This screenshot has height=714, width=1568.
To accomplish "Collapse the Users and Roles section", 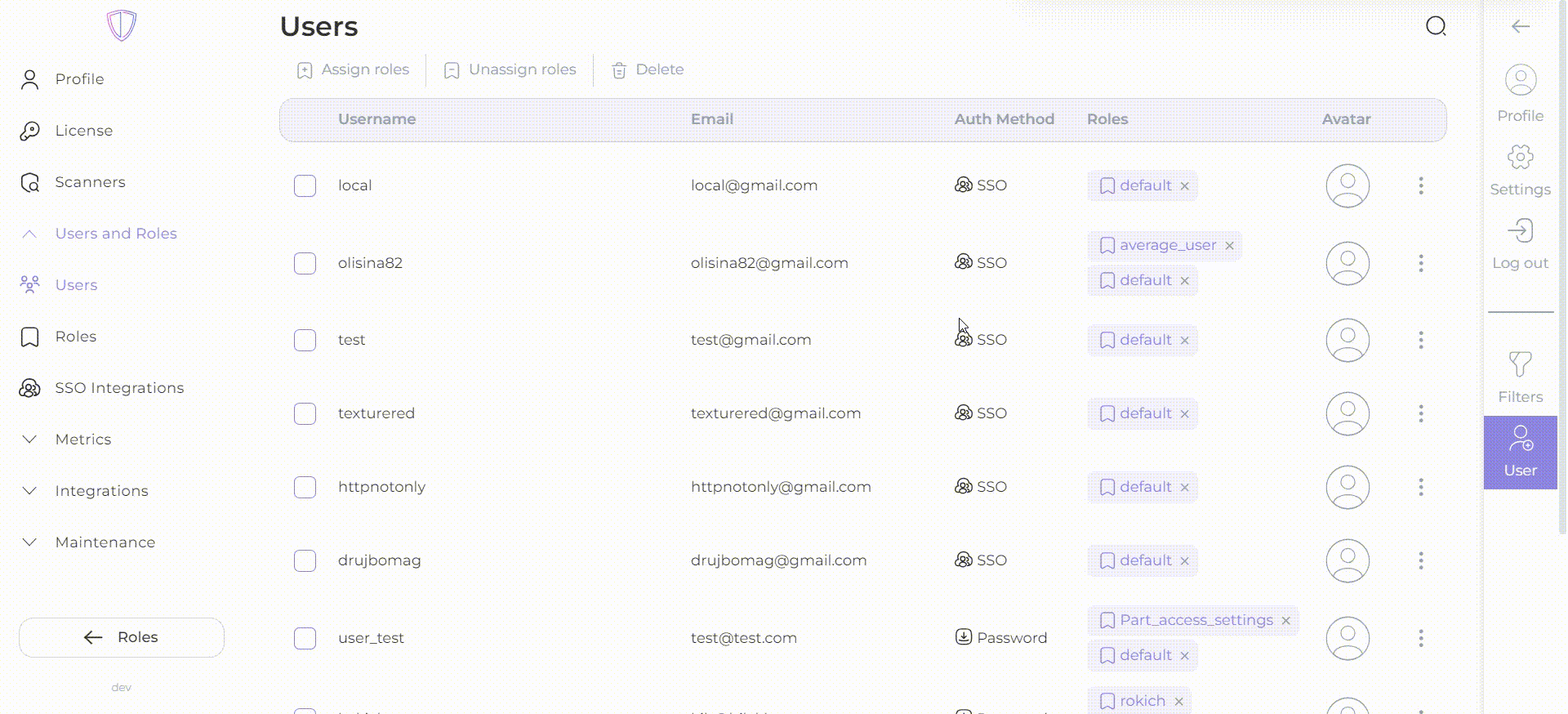I will click(29, 234).
